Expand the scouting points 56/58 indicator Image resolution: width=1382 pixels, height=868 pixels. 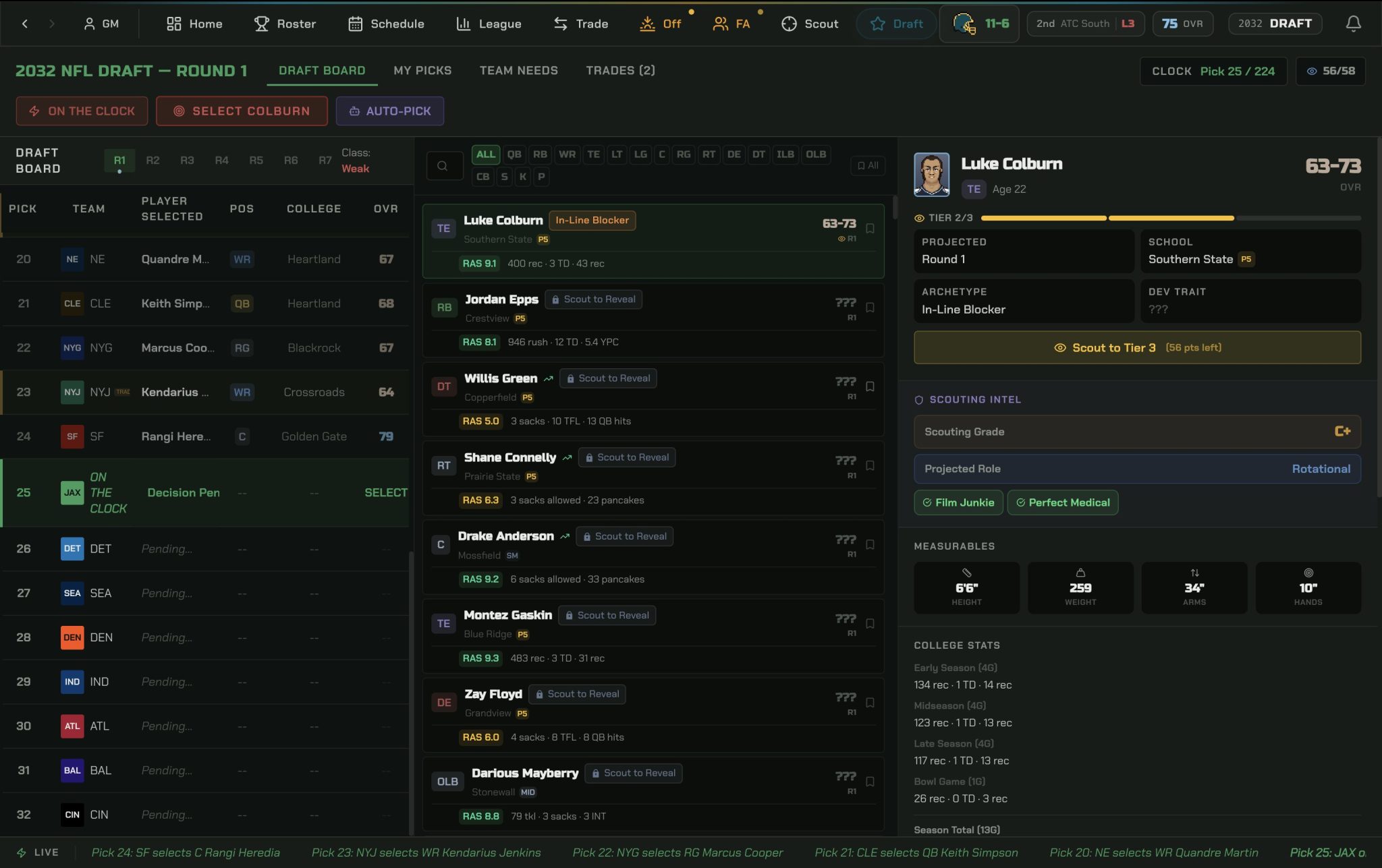coord(1330,71)
